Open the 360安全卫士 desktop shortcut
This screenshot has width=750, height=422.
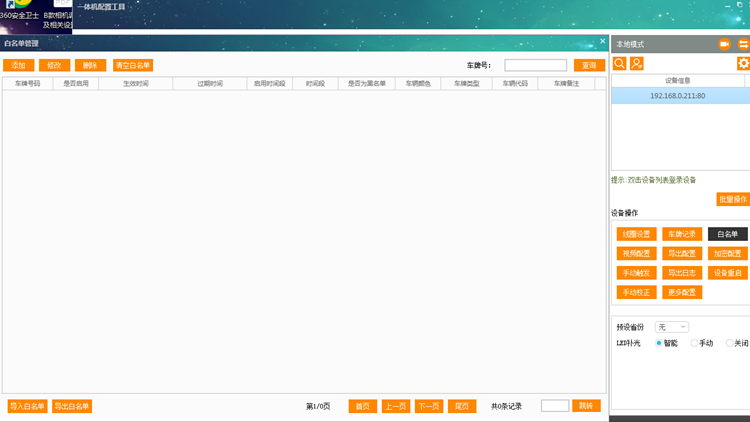(x=19, y=11)
